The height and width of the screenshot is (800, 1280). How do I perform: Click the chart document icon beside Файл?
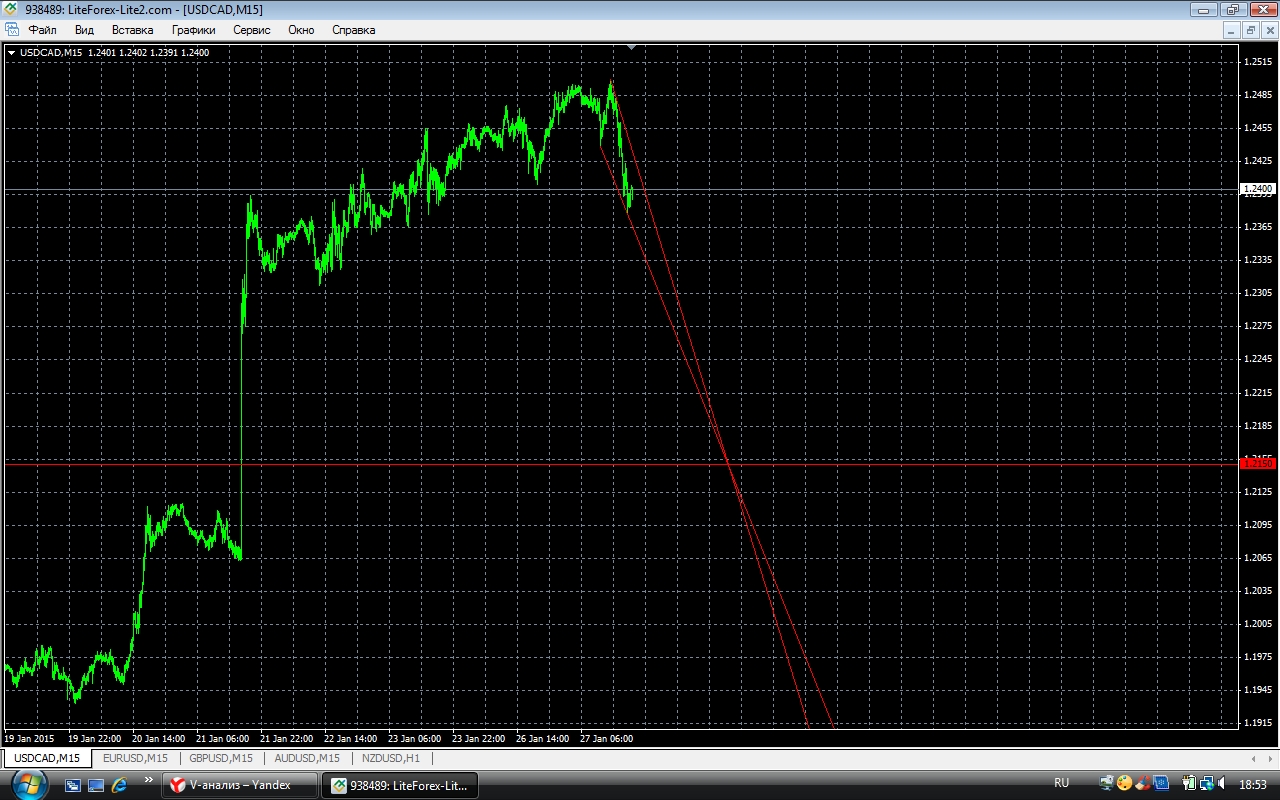[13, 30]
